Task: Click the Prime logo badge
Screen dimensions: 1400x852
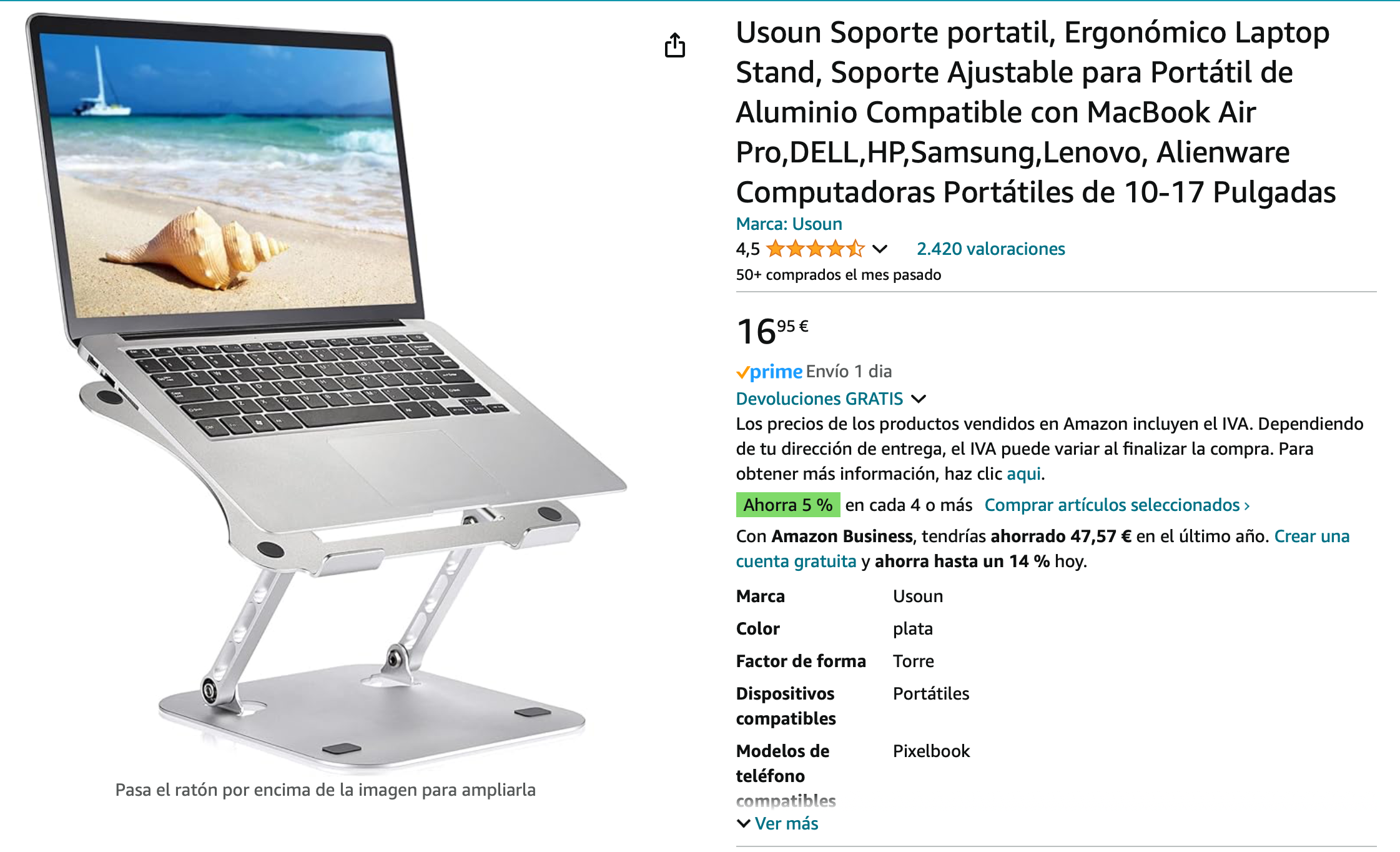Action: [769, 372]
